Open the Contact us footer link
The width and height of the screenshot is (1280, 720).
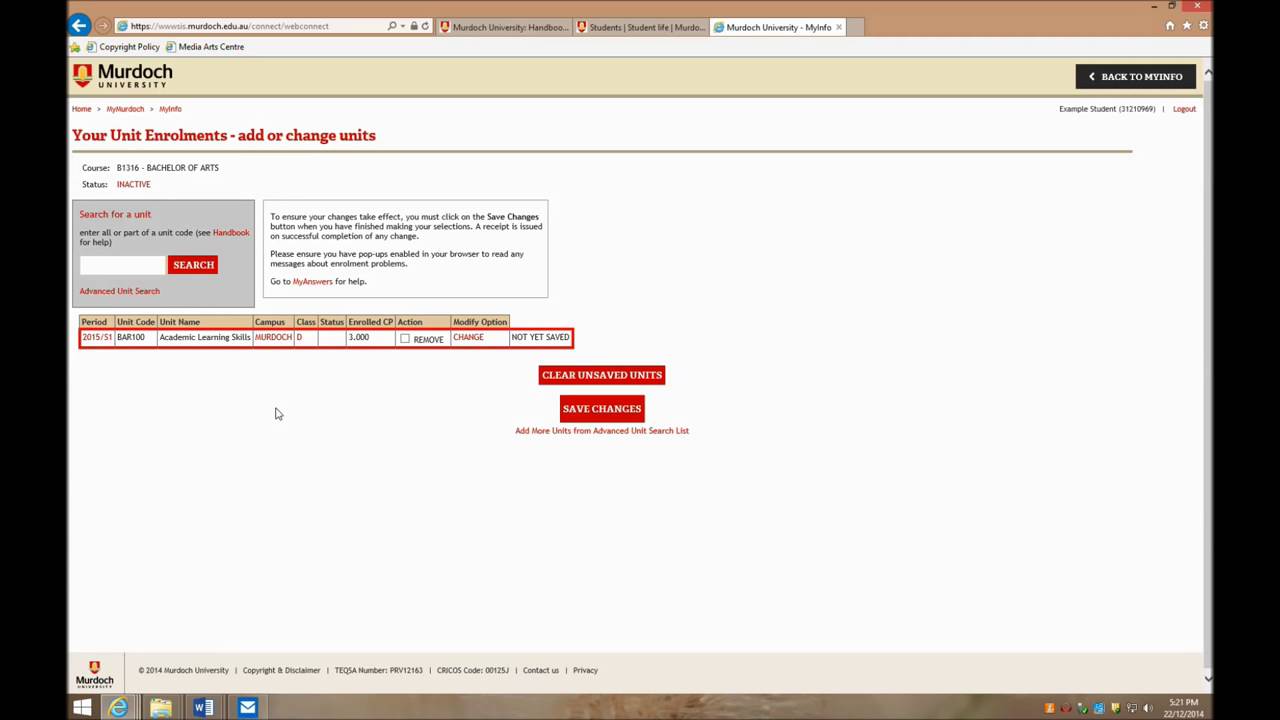541,671
